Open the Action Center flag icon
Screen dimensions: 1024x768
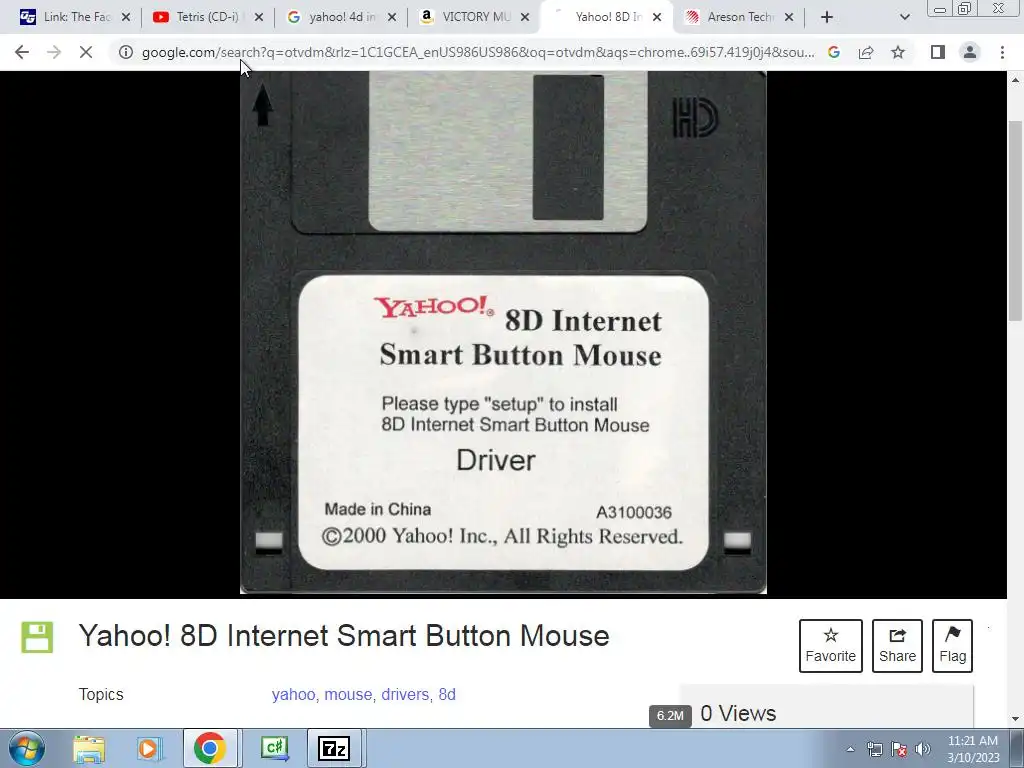(x=899, y=749)
